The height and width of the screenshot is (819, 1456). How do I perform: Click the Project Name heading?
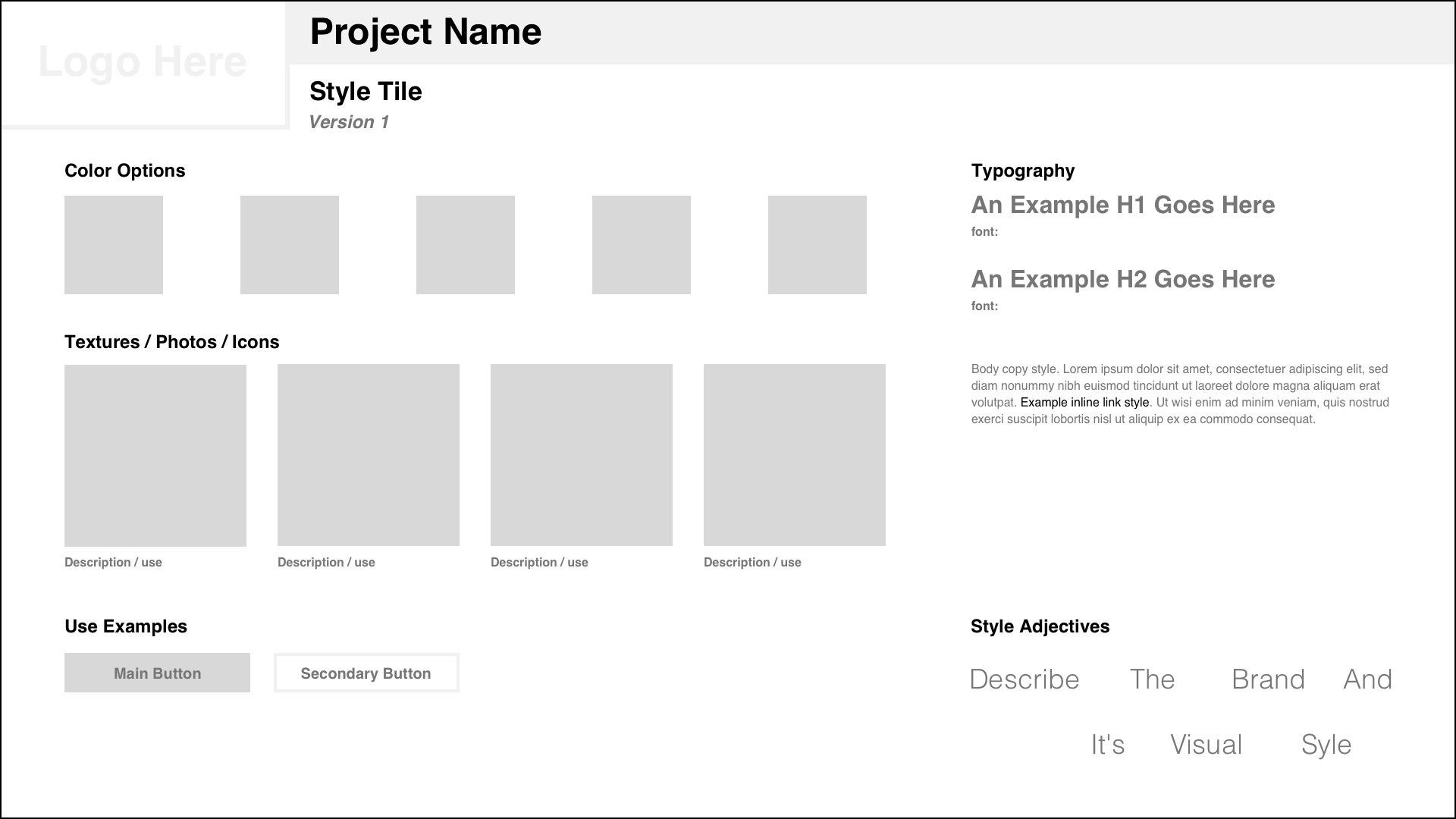[425, 33]
